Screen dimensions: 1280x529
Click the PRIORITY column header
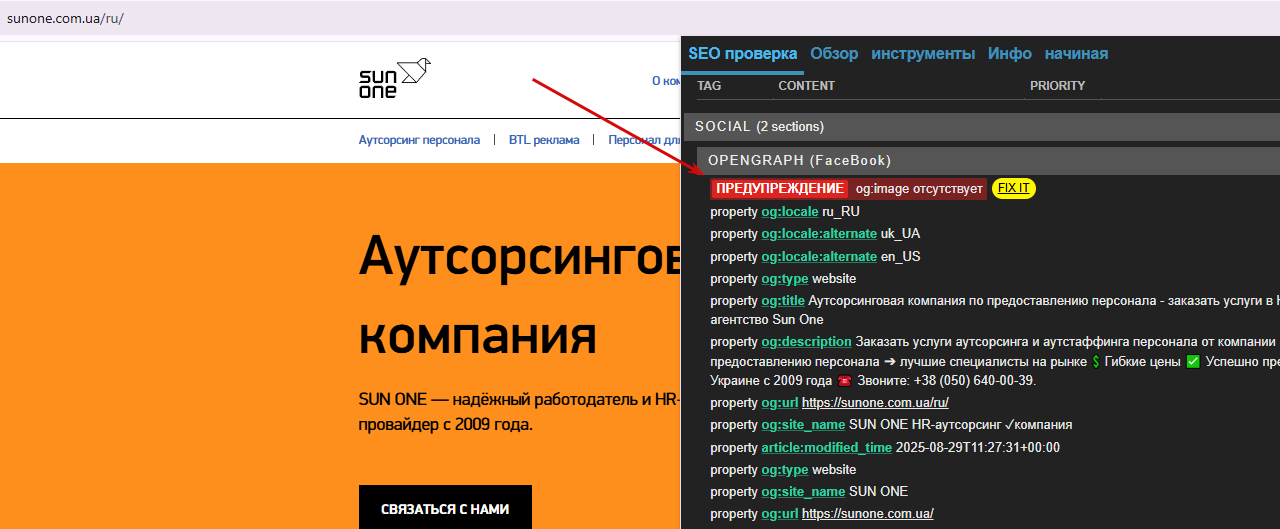[x=1057, y=86]
